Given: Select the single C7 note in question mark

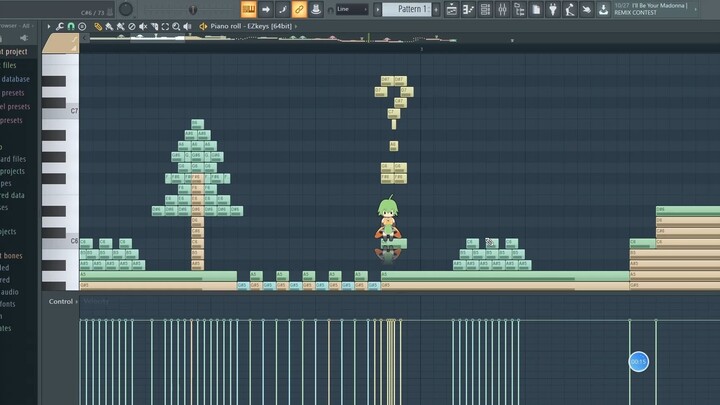Looking at the screenshot, I should 394,112.
